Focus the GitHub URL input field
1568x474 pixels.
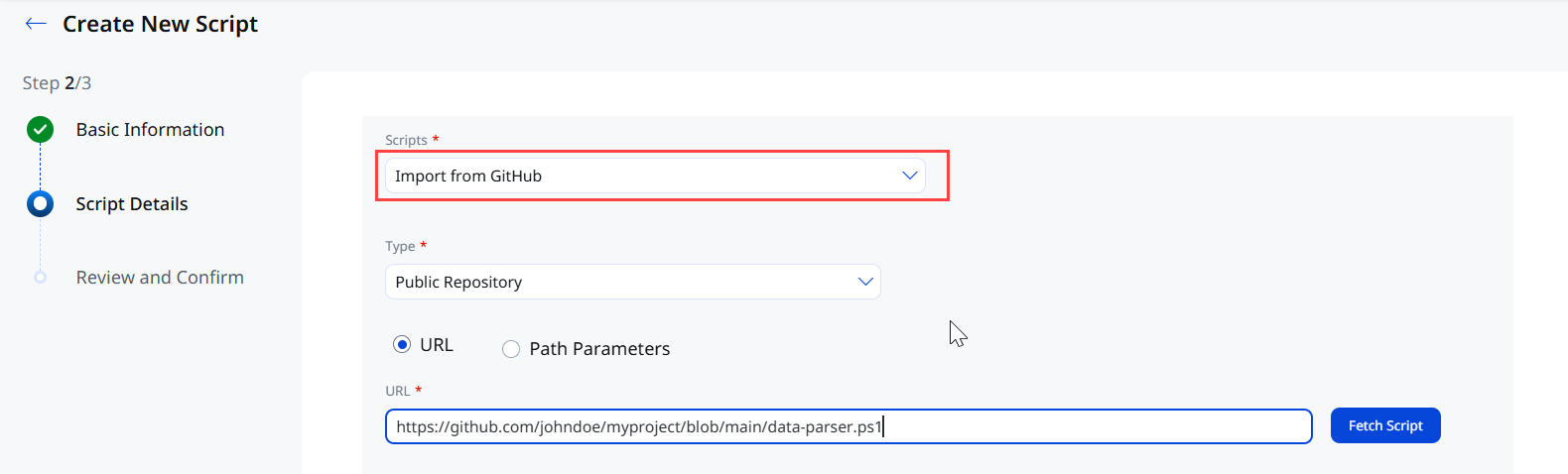click(x=849, y=426)
